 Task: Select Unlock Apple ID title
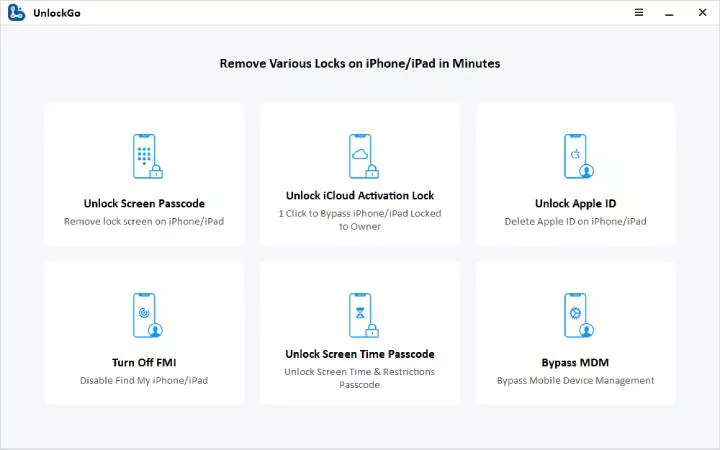click(x=575, y=203)
